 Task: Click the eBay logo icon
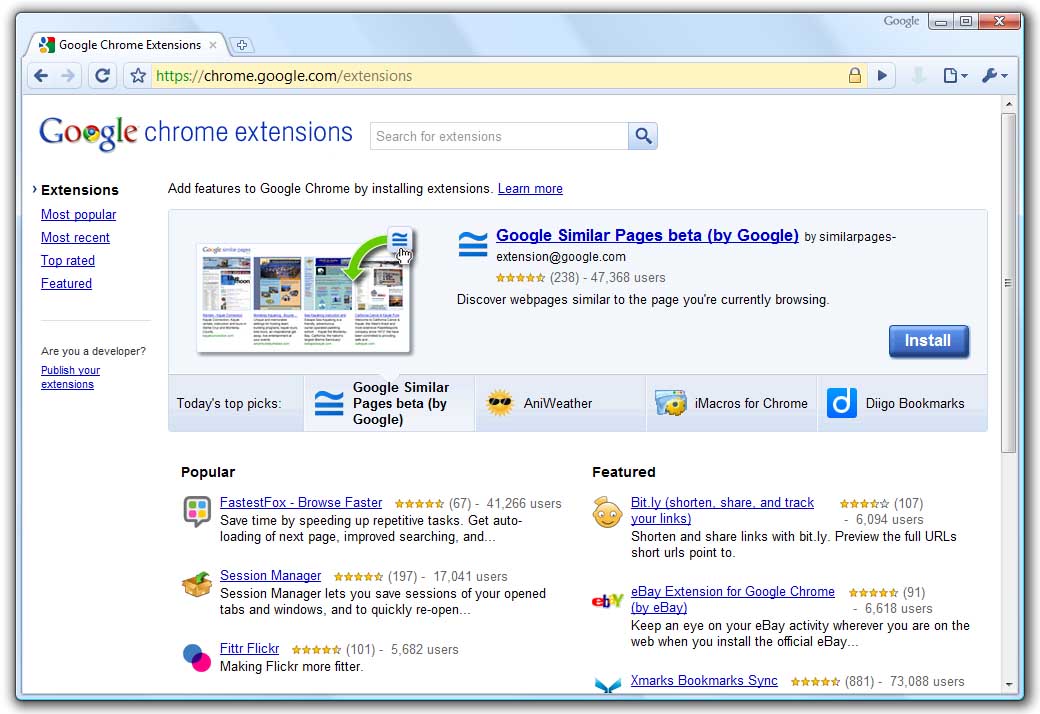coord(607,601)
